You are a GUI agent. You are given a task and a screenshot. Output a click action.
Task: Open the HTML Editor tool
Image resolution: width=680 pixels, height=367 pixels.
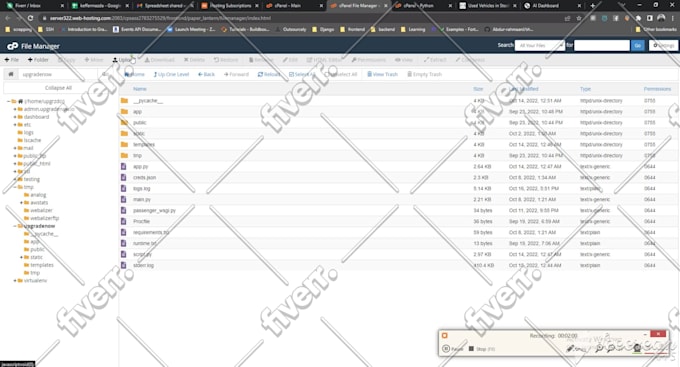[324, 60]
